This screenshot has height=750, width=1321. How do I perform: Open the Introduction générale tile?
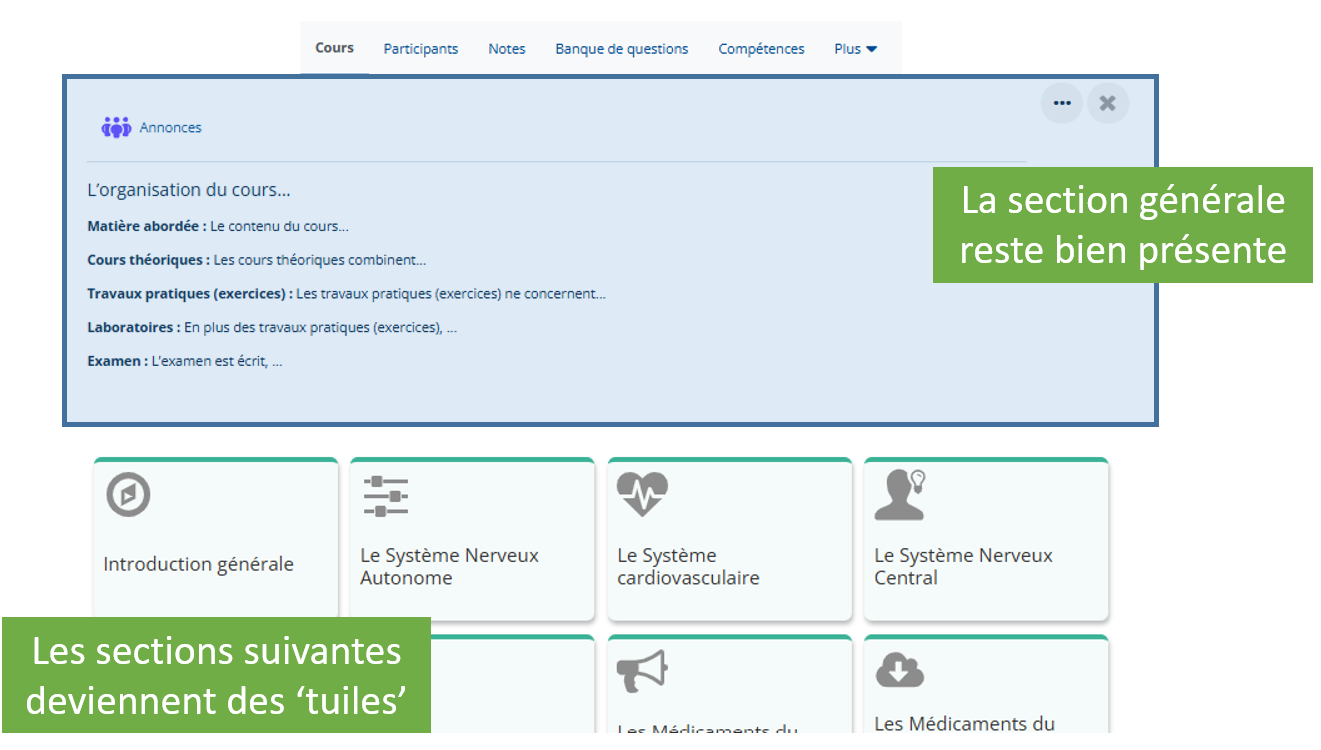216,538
